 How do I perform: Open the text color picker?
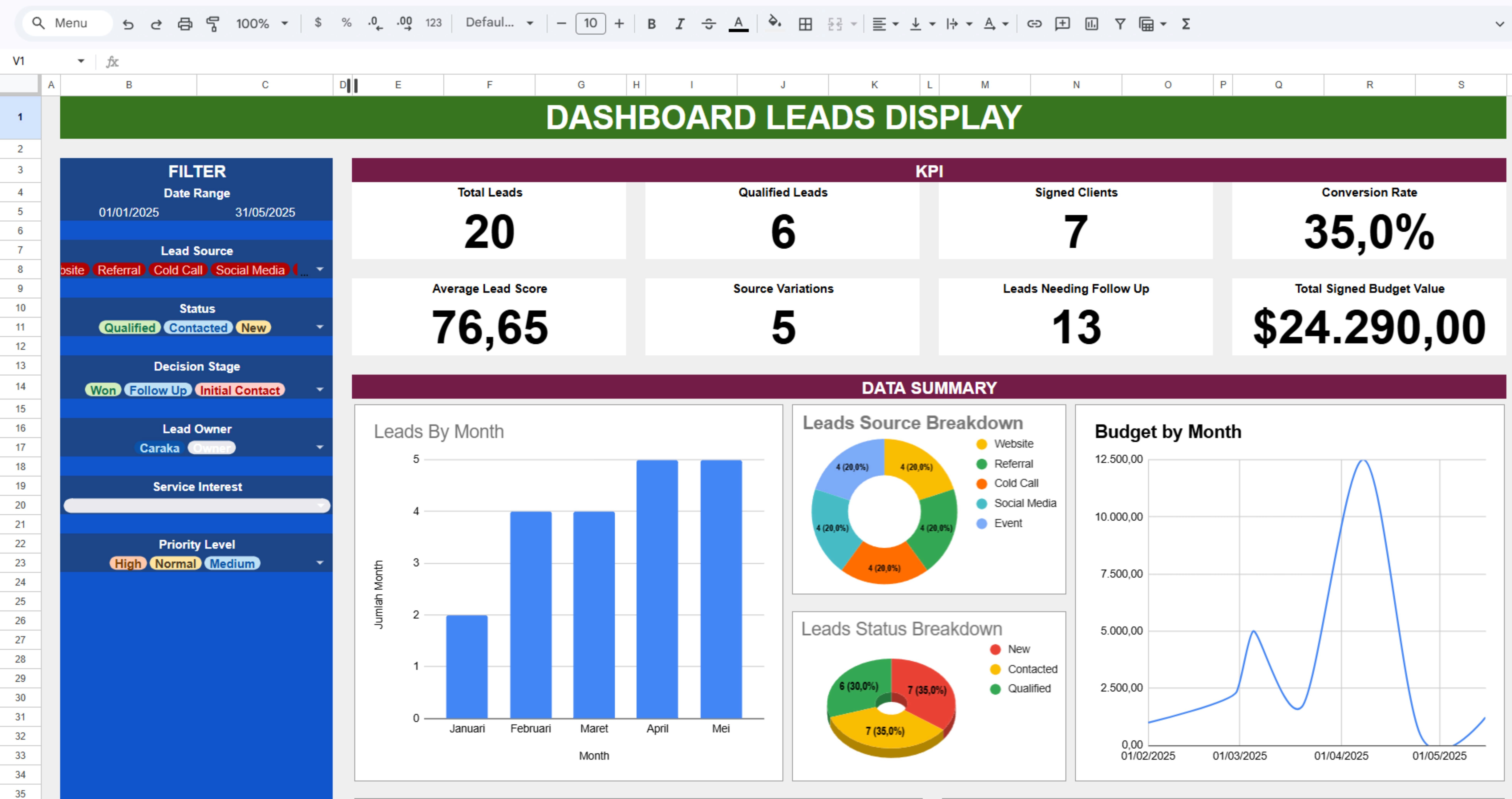click(x=738, y=23)
